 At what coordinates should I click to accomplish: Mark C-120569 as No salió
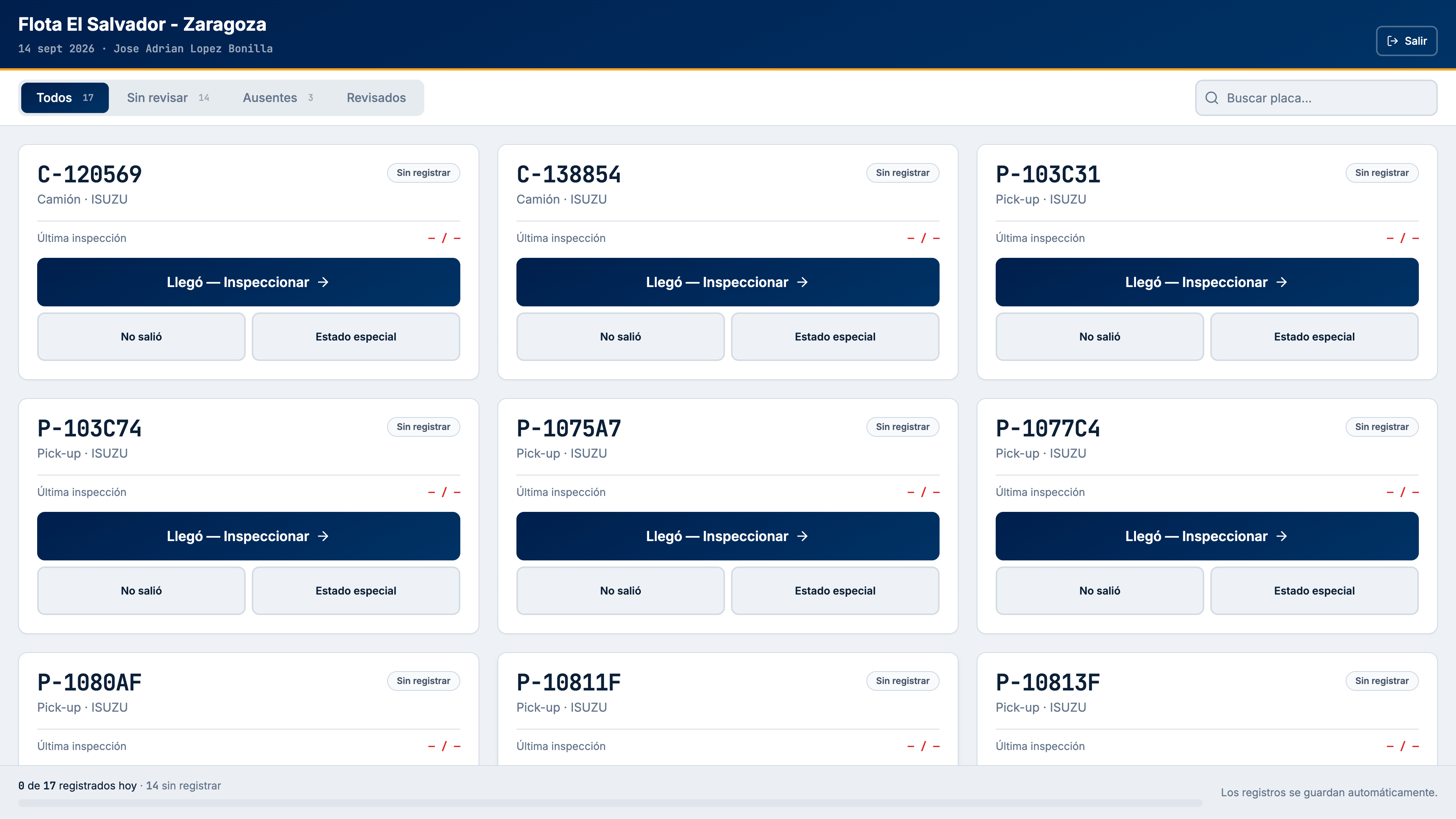(x=141, y=336)
